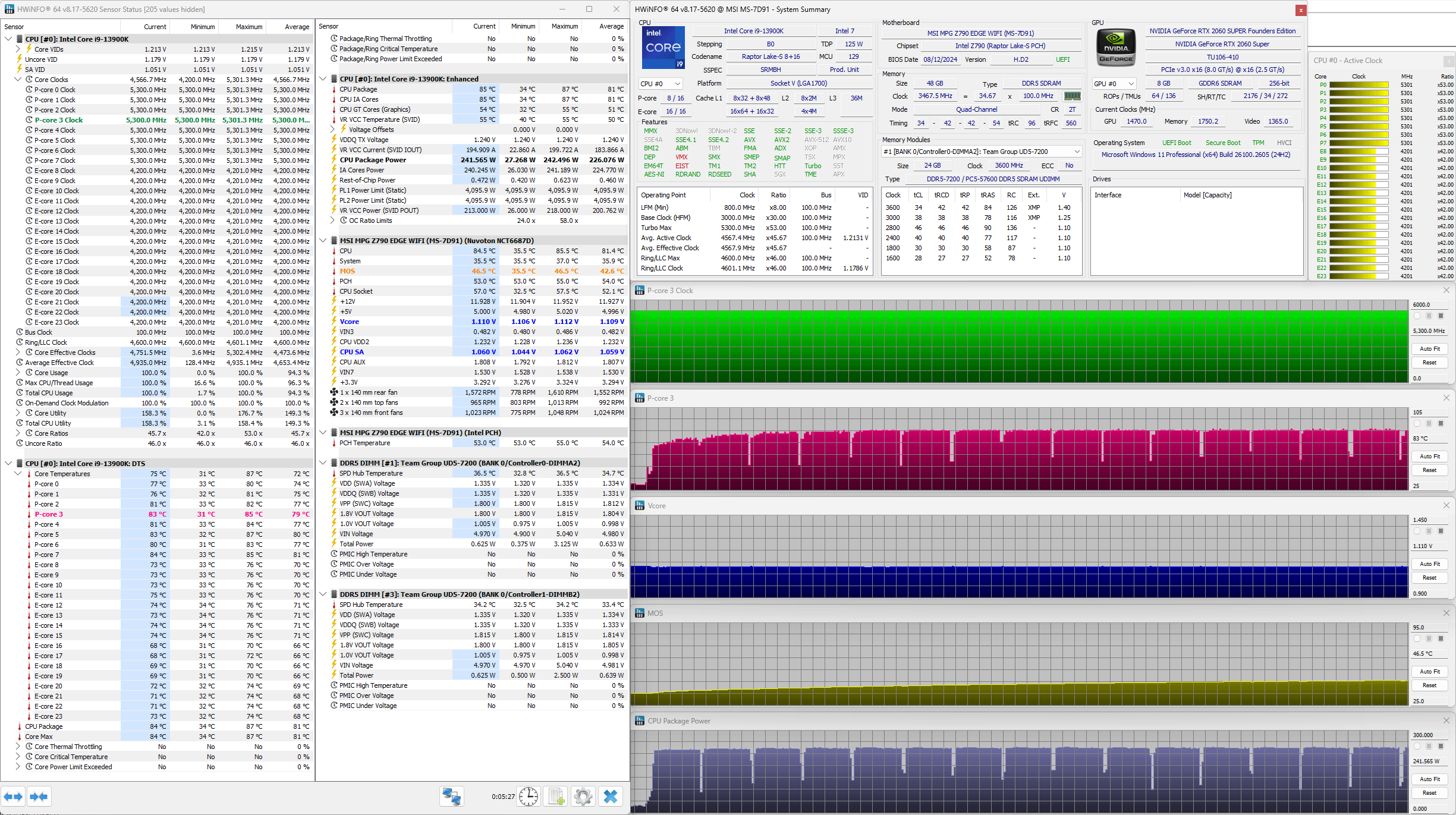Open remote network monitoring icon
The height and width of the screenshot is (815, 1456).
(x=451, y=797)
